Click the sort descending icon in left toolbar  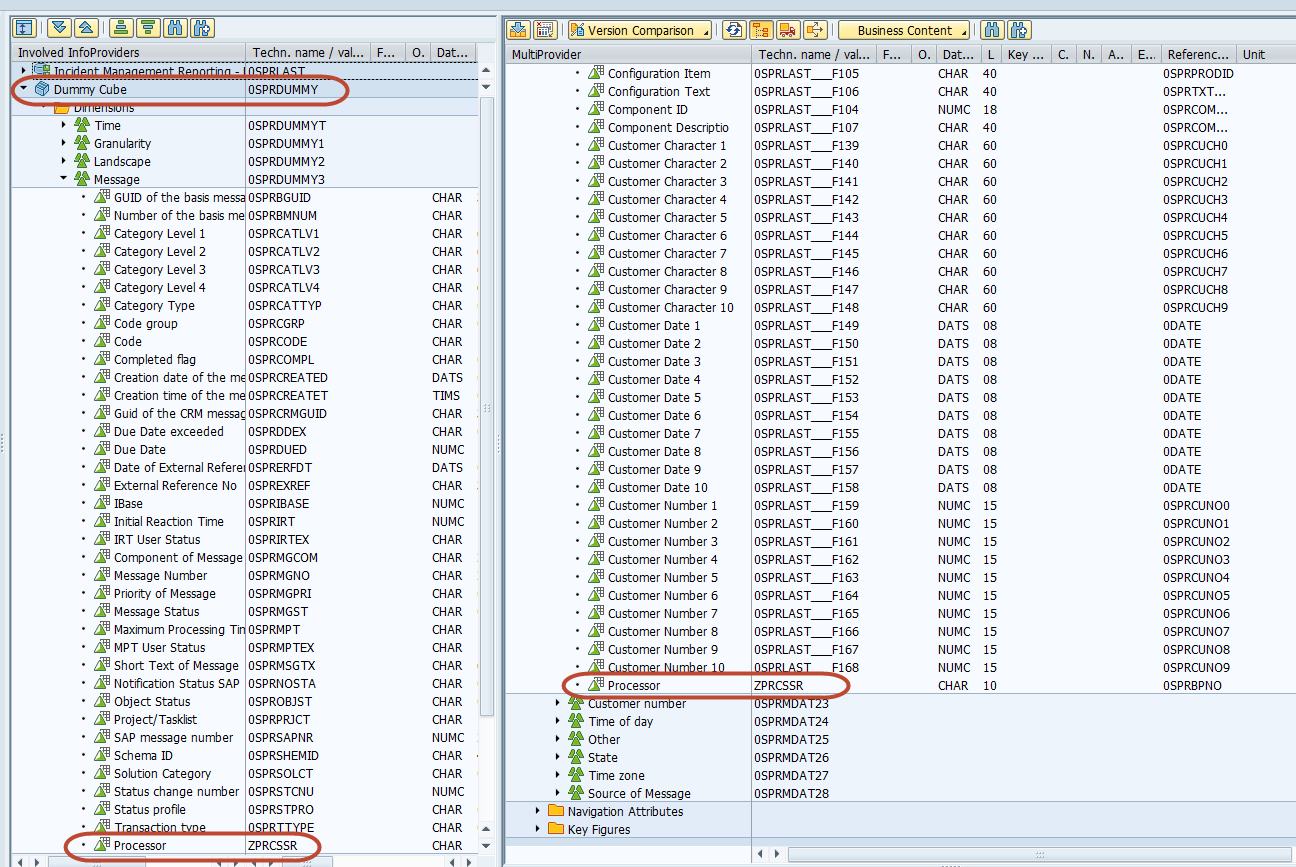click(x=147, y=29)
